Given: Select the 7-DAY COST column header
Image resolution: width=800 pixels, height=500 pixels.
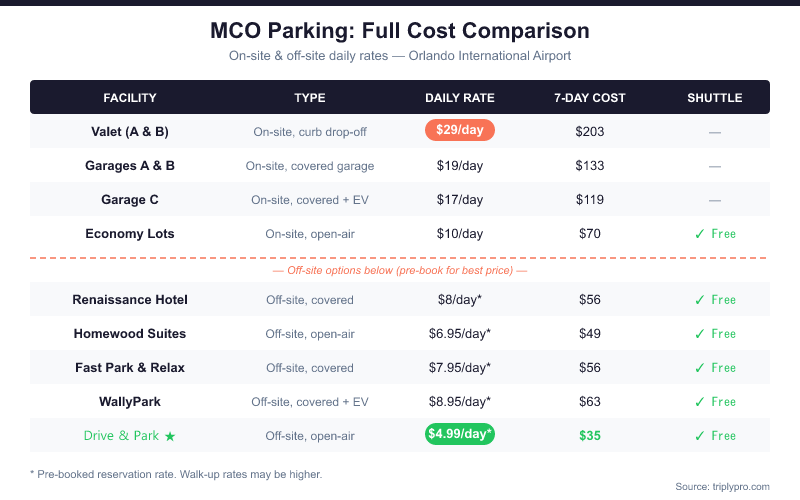Looking at the screenshot, I should [590, 97].
